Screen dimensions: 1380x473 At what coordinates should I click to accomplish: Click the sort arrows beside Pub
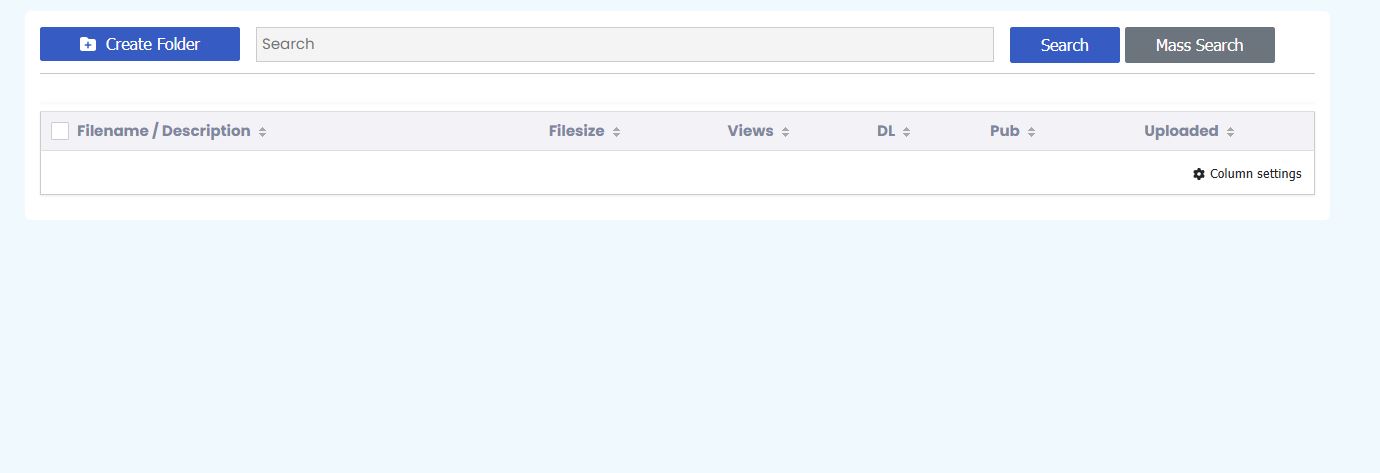(1031, 132)
